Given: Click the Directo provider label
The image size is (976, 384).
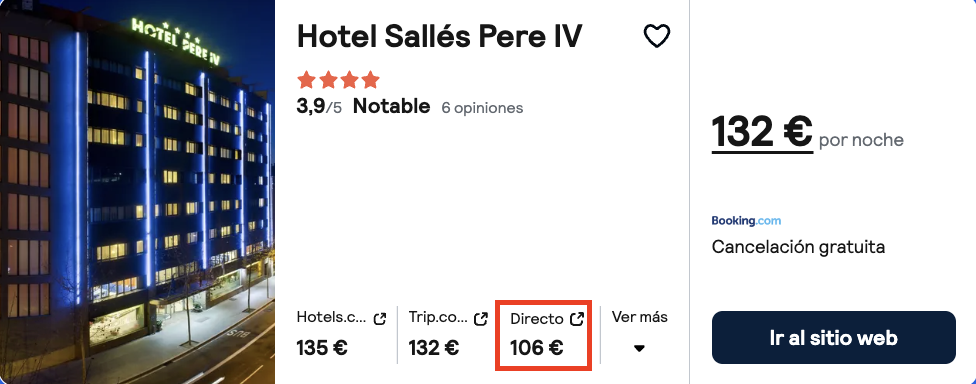Looking at the screenshot, I should (537, 319).
